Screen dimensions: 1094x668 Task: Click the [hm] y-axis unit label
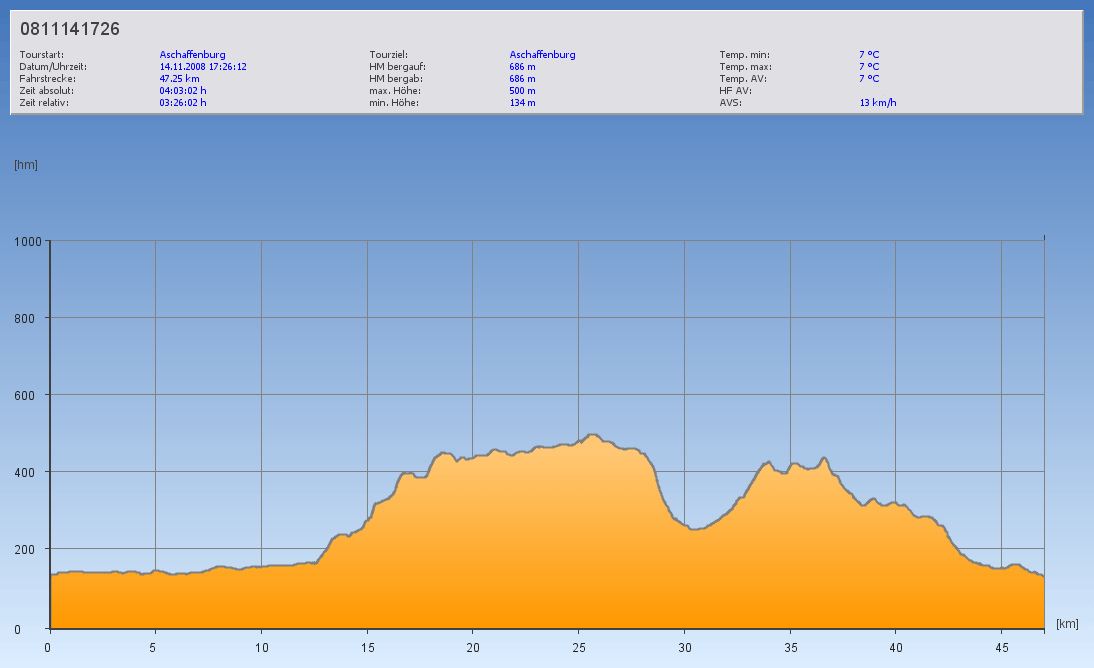pyautogui.click(x=26, y=164)
